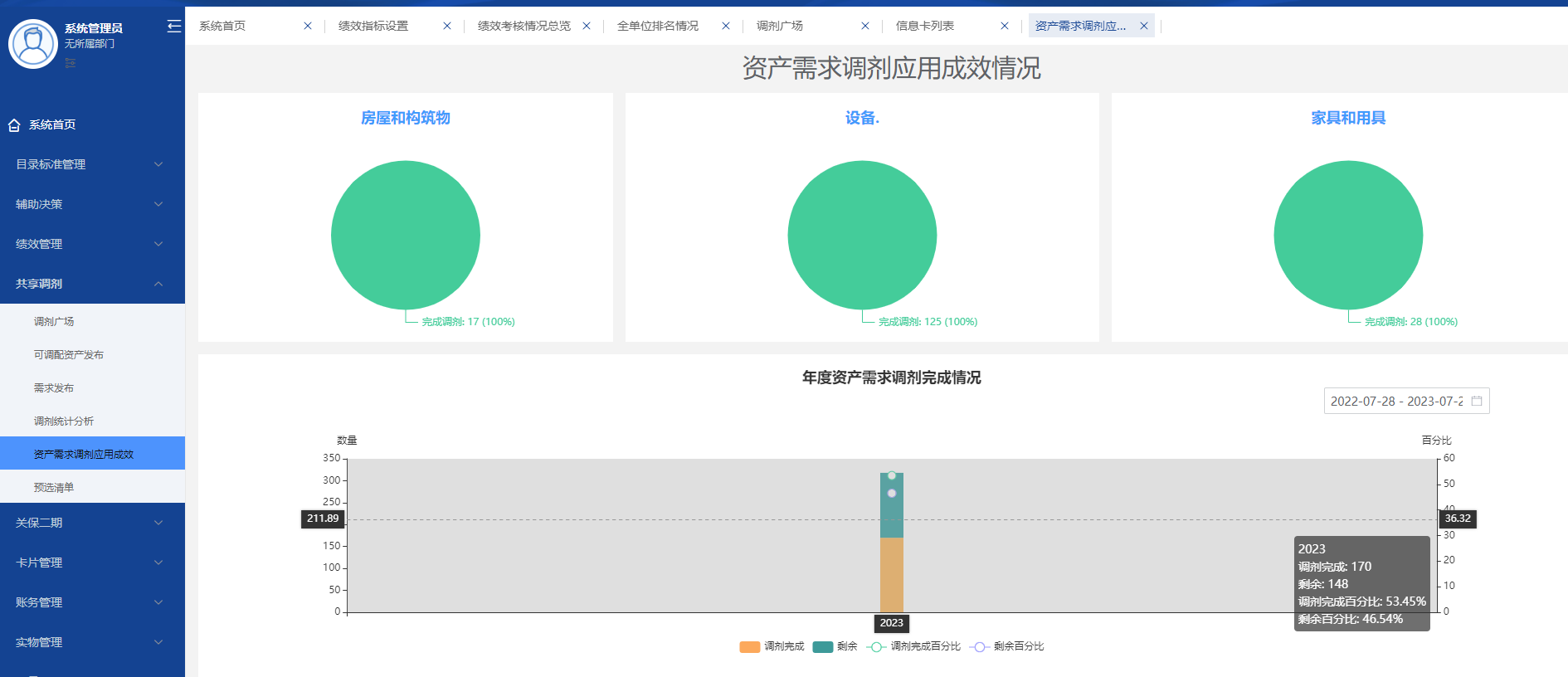The height and width of the screenshot is (677, 1568).
Task: Toggle the 剩余百分比 legend line
Action: coord(1006,646)
